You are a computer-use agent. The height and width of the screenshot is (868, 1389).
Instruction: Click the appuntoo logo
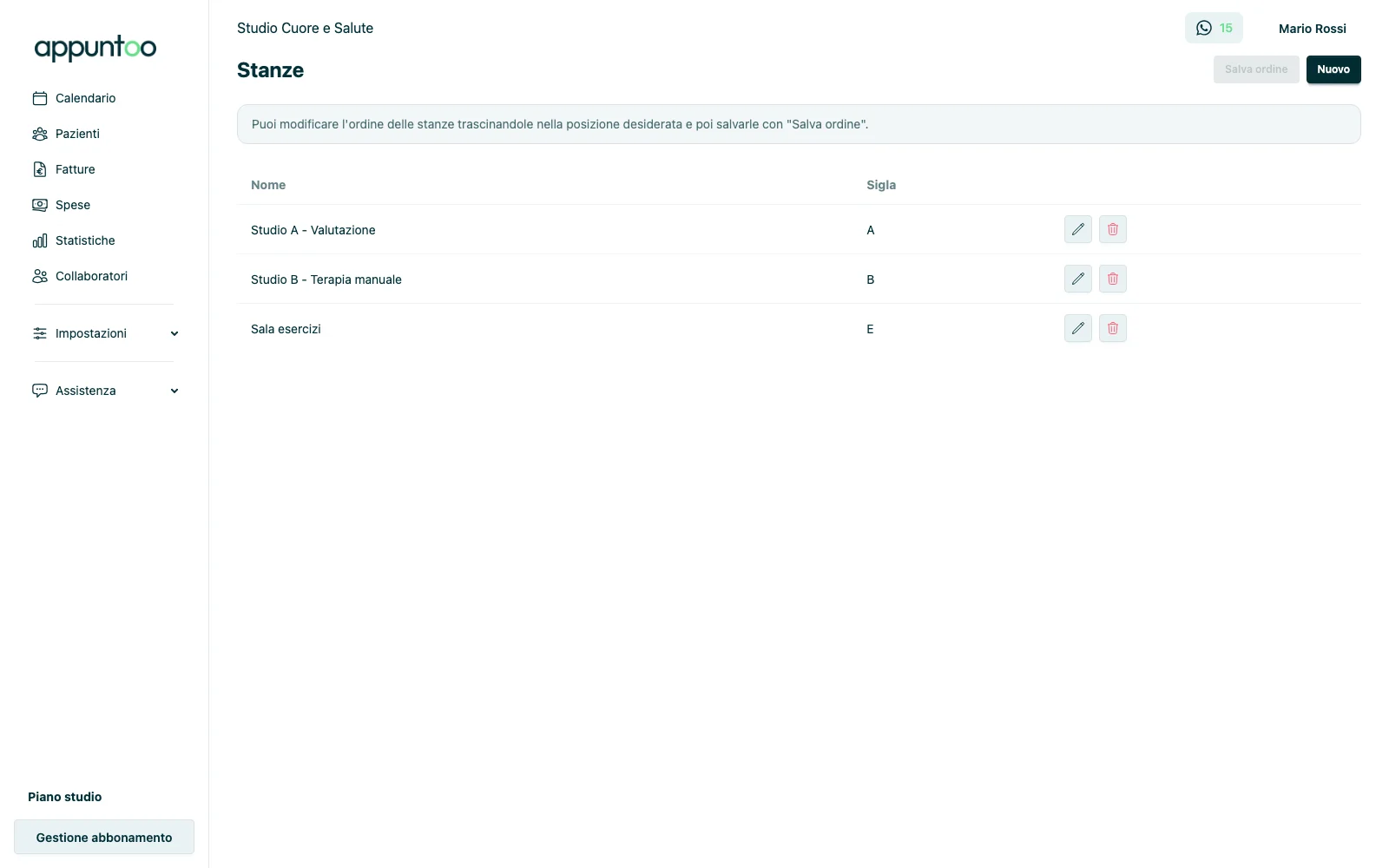tap(95, 48)
